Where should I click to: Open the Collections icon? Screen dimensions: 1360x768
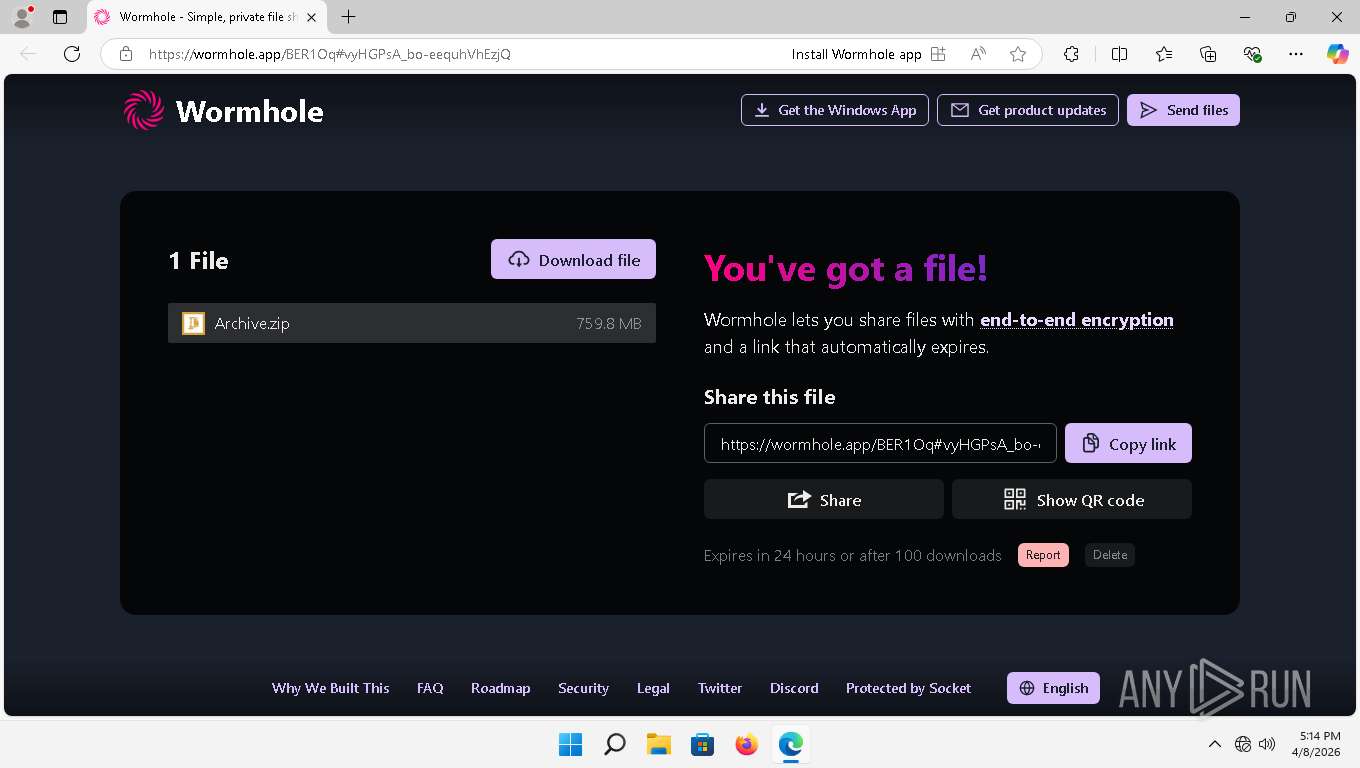[x=1208, y=54]
